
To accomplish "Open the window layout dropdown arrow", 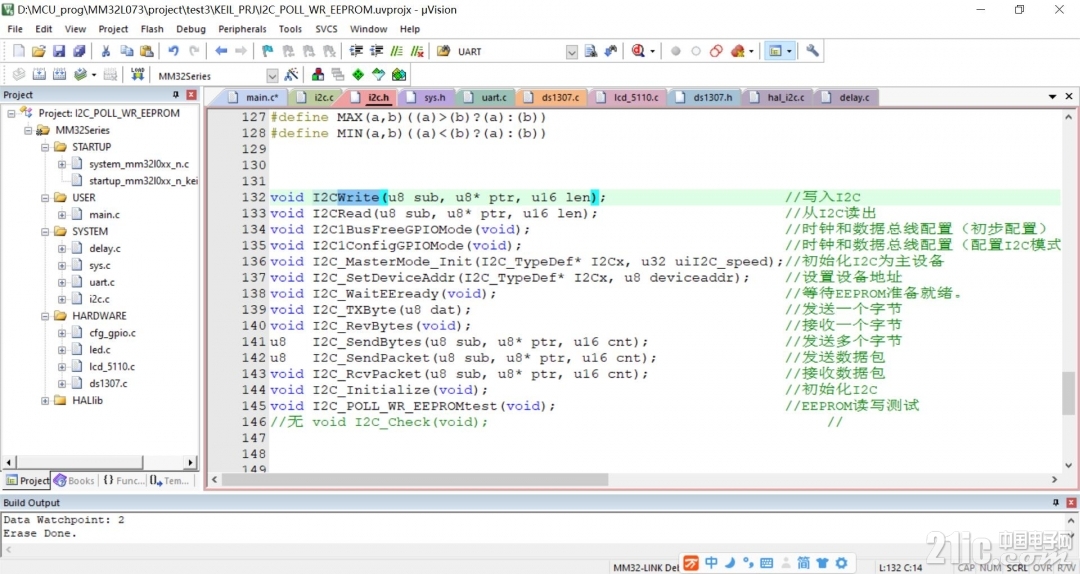I will (x=789, y=51).
